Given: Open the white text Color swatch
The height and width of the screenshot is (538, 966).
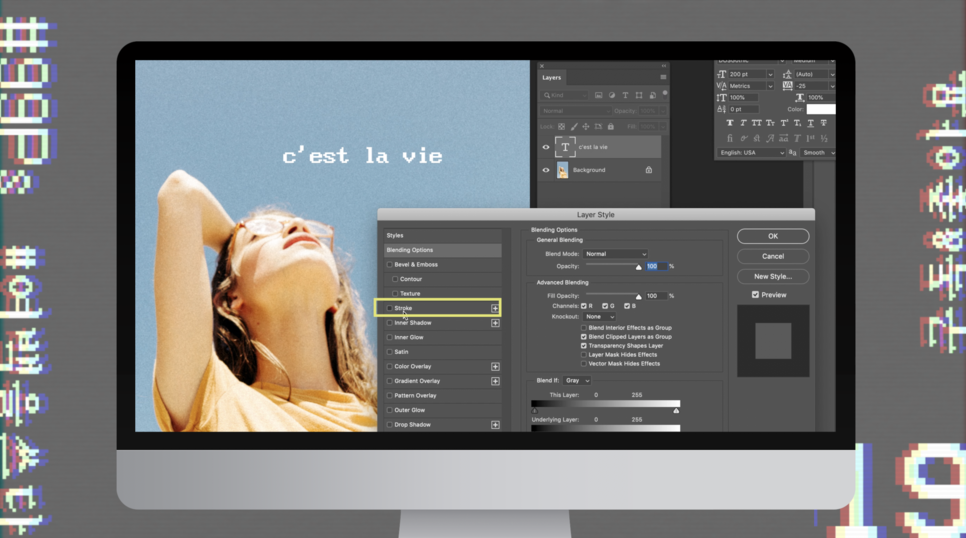Looking at the screenshot, I should [x=821, y=109].
